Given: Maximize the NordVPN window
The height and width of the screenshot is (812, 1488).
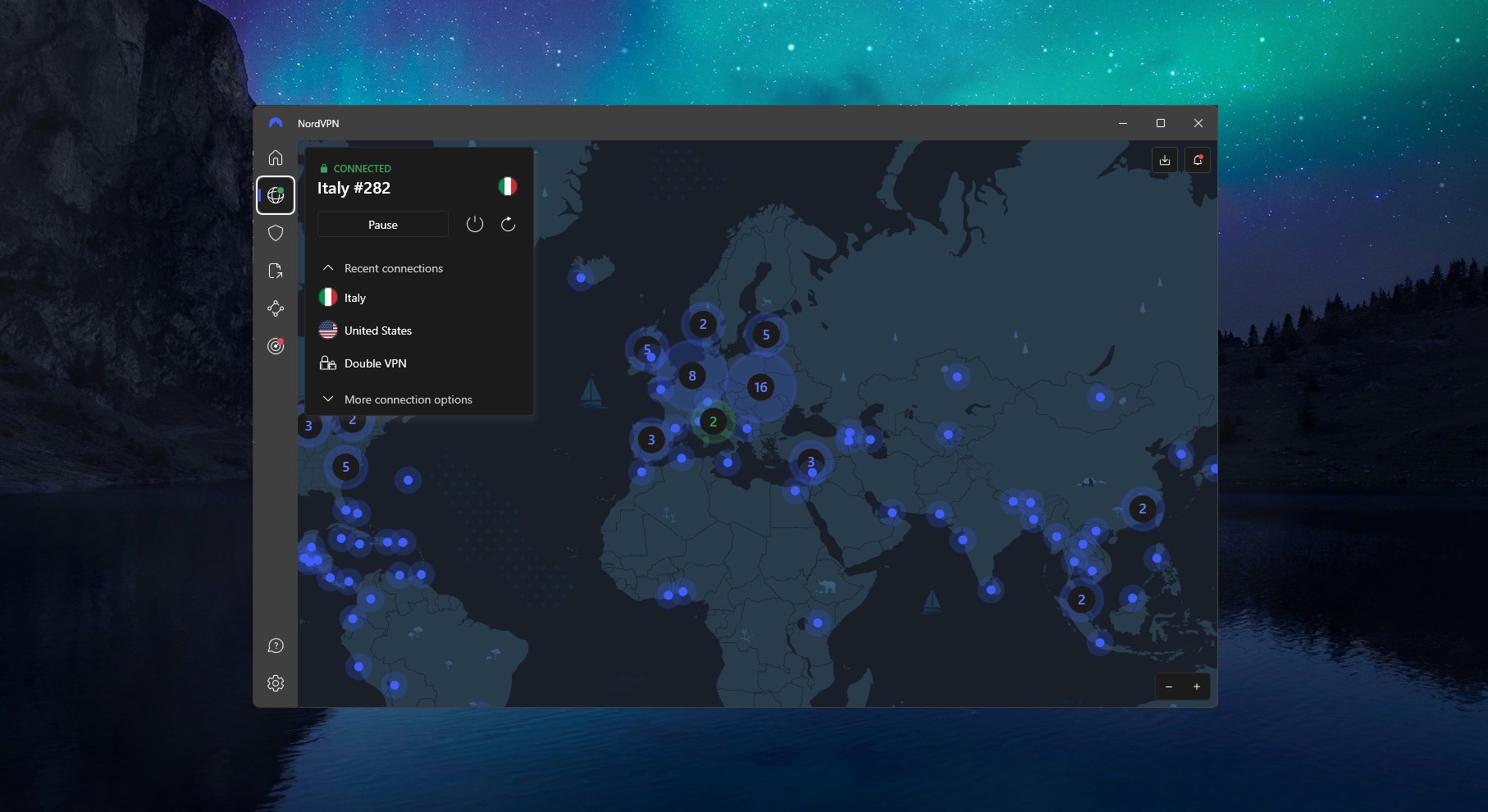Looking at the screenshot, I should point(1161,123).
